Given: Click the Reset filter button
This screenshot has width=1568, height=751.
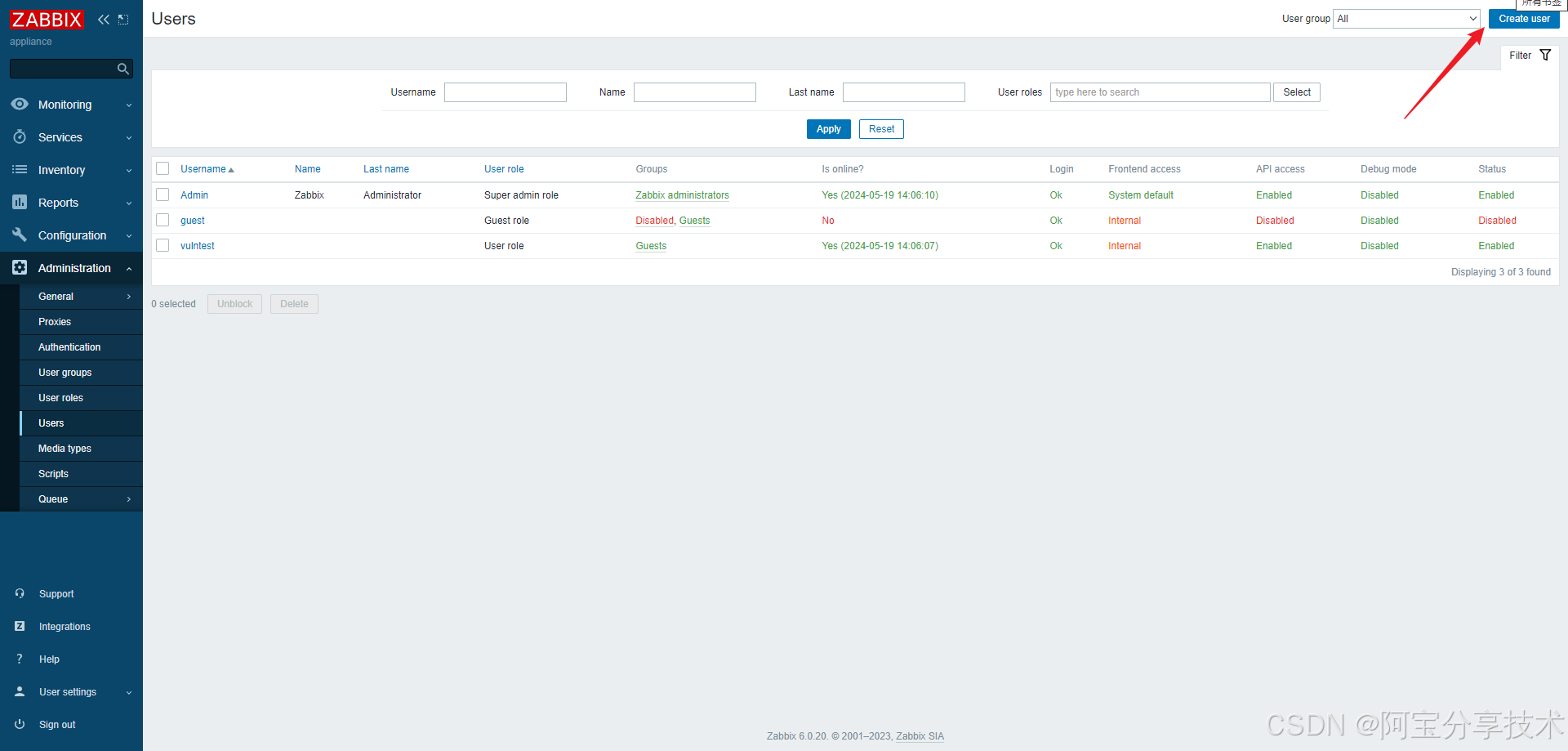Looking at the screenshot, I should pyautogui.click(x=881, y=129).
